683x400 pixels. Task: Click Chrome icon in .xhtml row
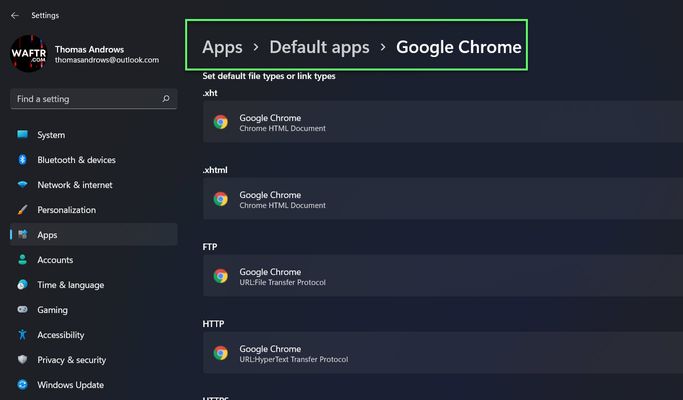(220, 199)
